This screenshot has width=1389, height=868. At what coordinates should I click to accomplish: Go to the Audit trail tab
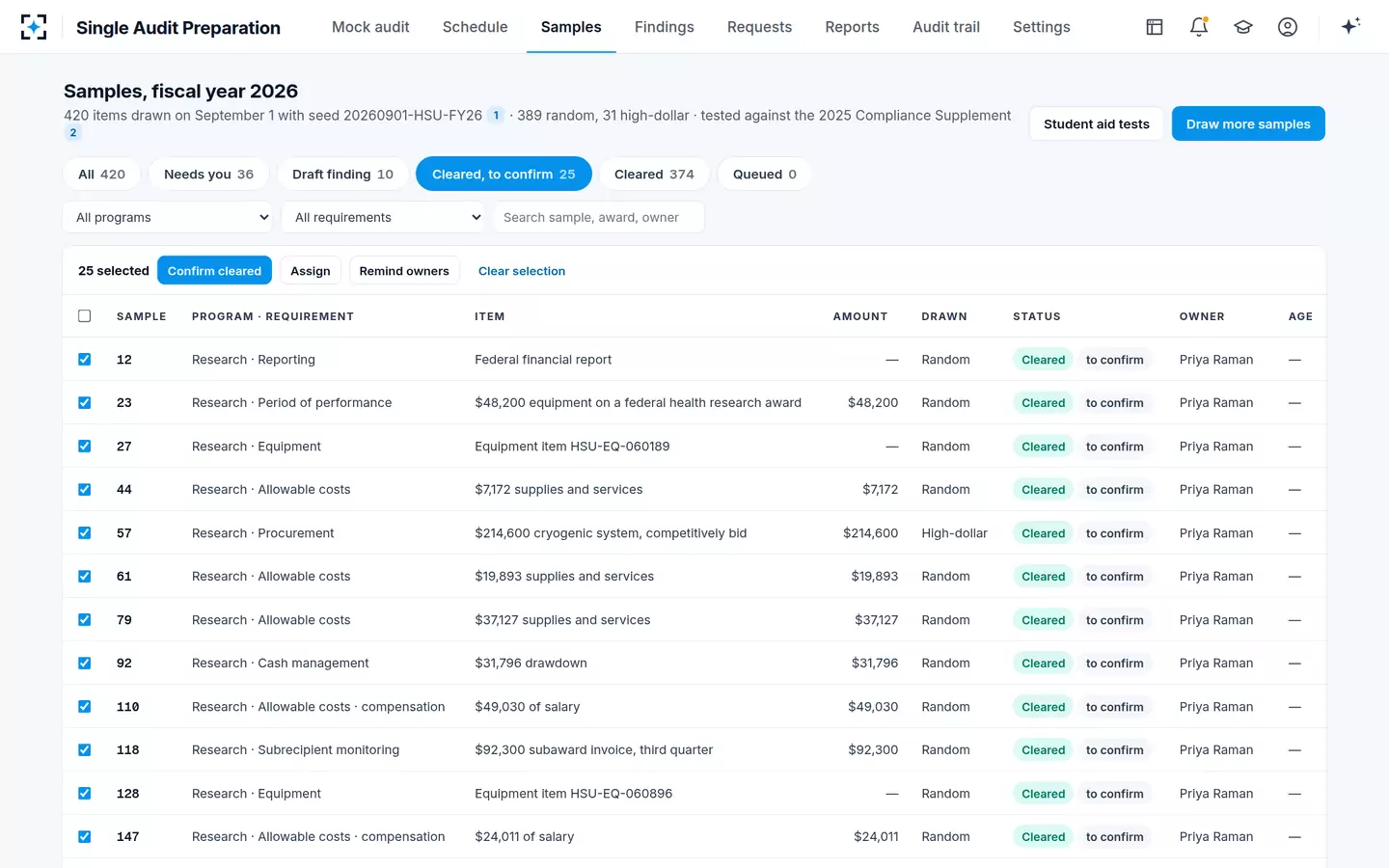(x=946, y=27)
